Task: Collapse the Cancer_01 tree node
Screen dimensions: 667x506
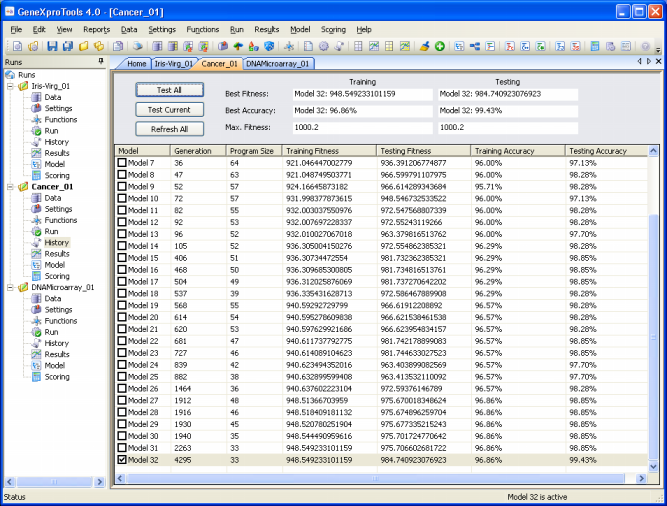Action: (x=9, y=187)
